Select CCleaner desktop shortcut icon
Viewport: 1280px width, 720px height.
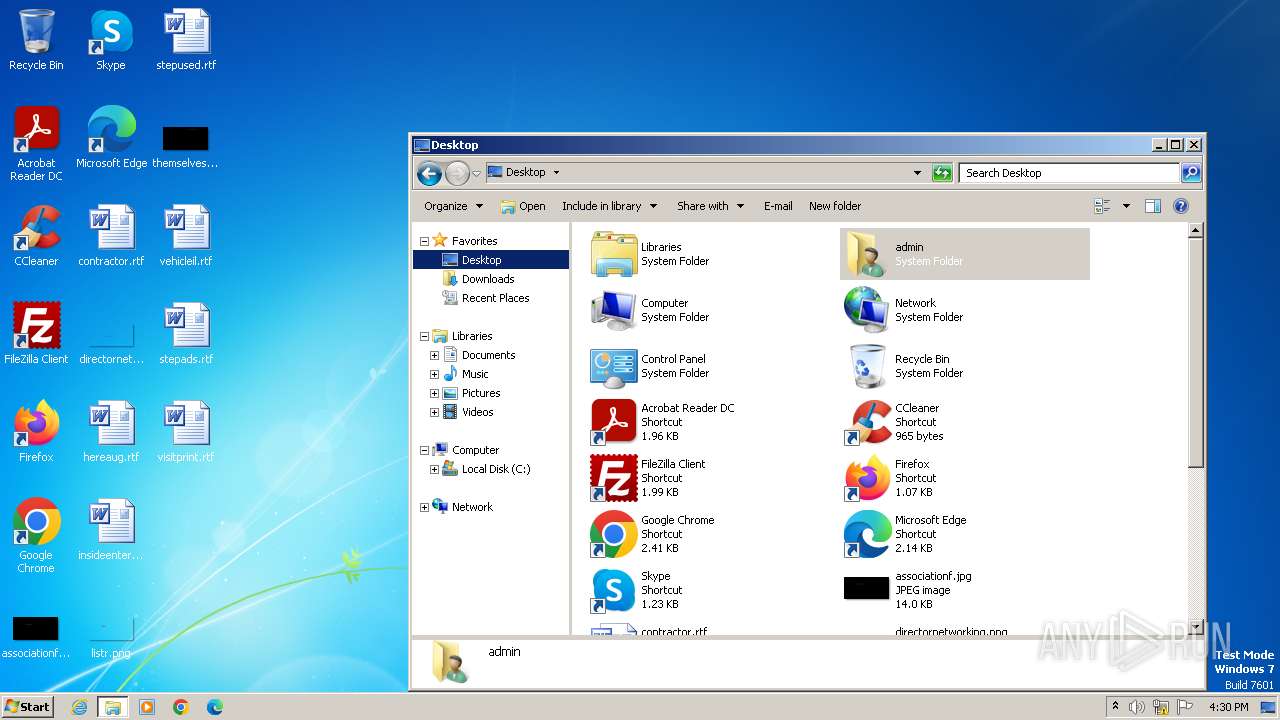pyautogui.click(x=36, y=236)
